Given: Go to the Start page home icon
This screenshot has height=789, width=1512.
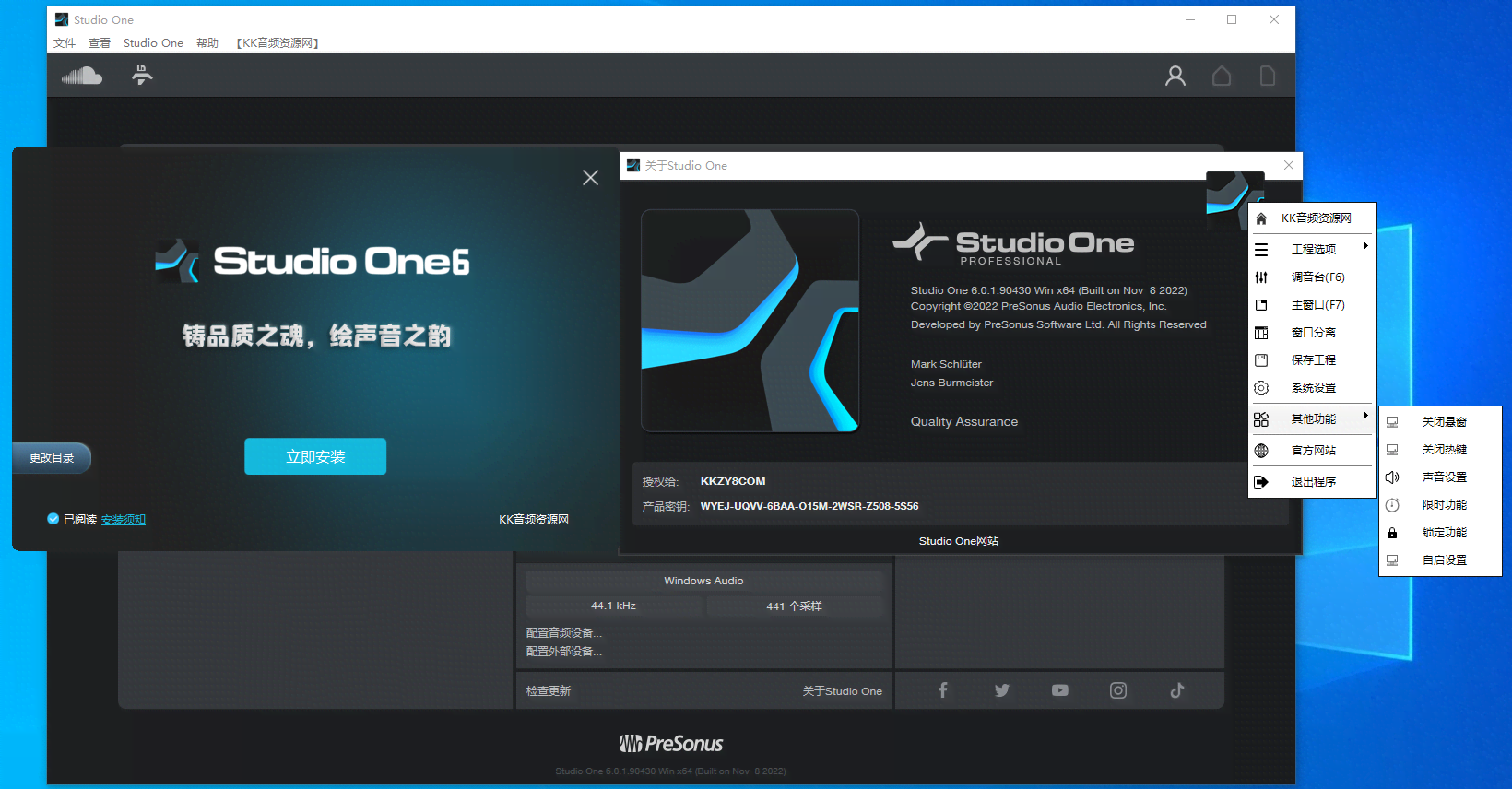Looking at the screenshot, I should (x=1222, y=76).
